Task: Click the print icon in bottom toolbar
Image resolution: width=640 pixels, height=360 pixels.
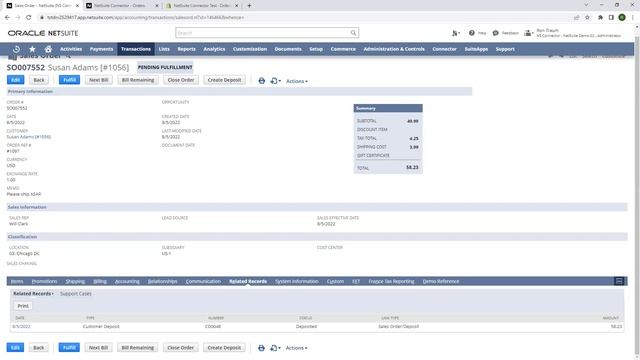Action: click(x=261, y=348)
